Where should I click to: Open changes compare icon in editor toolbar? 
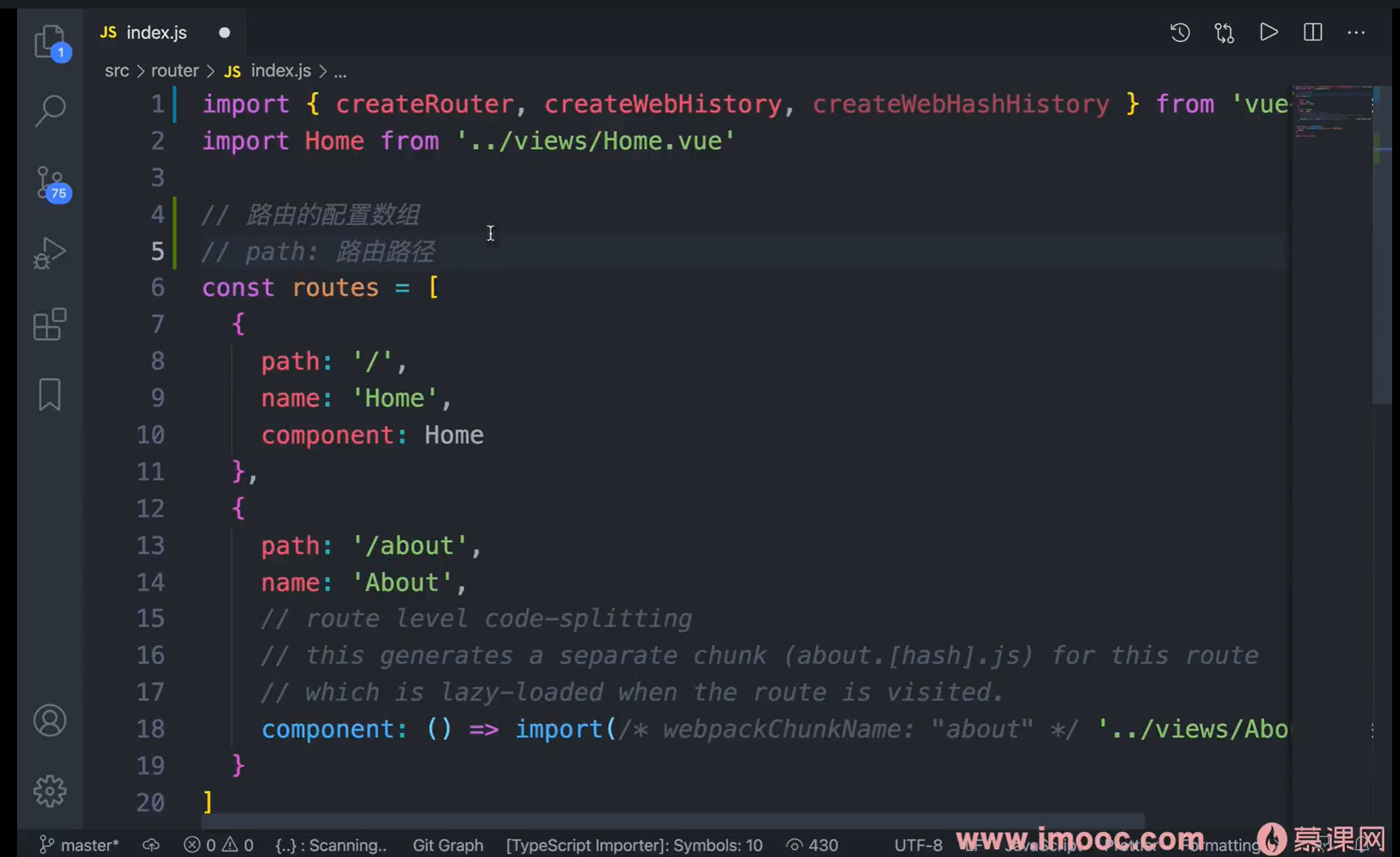pos(1224,32)
